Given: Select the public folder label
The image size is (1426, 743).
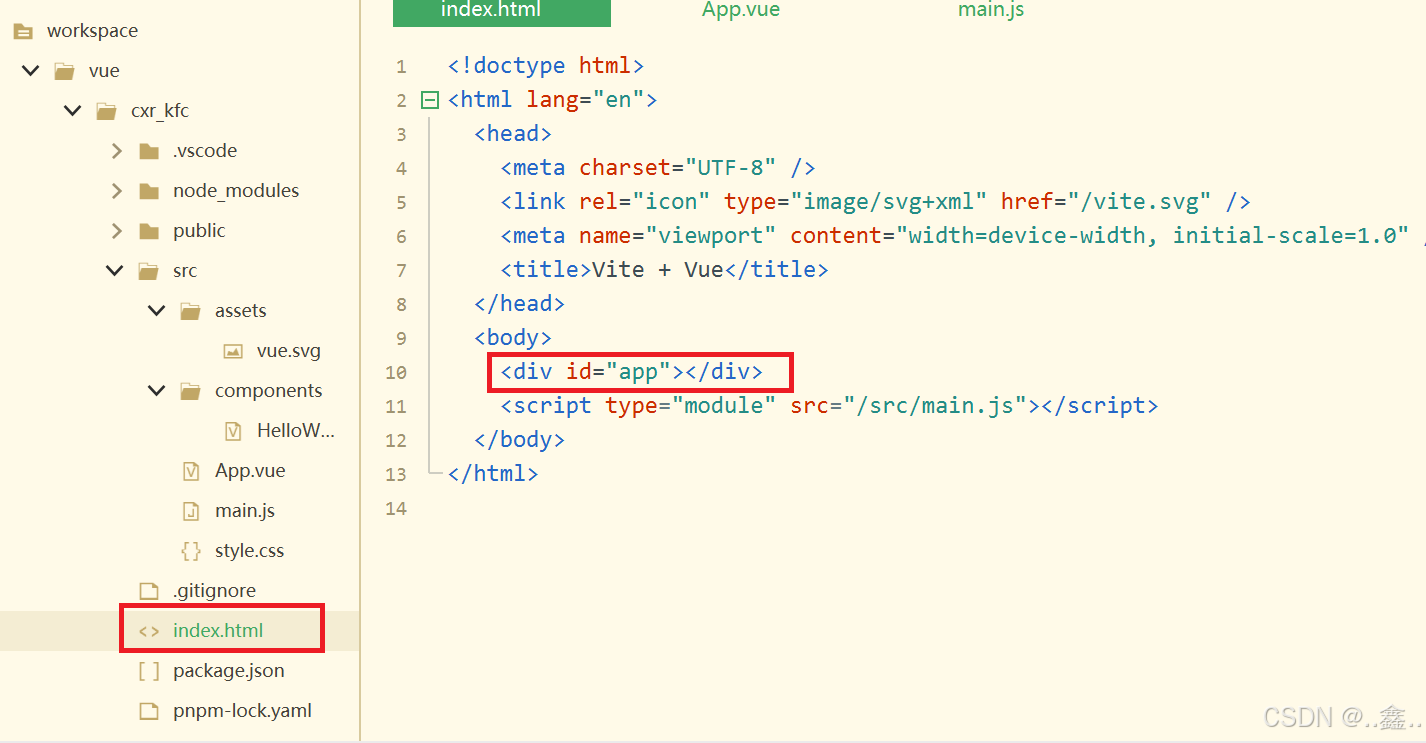Looking at the screenshot, I should pos(199,231).
